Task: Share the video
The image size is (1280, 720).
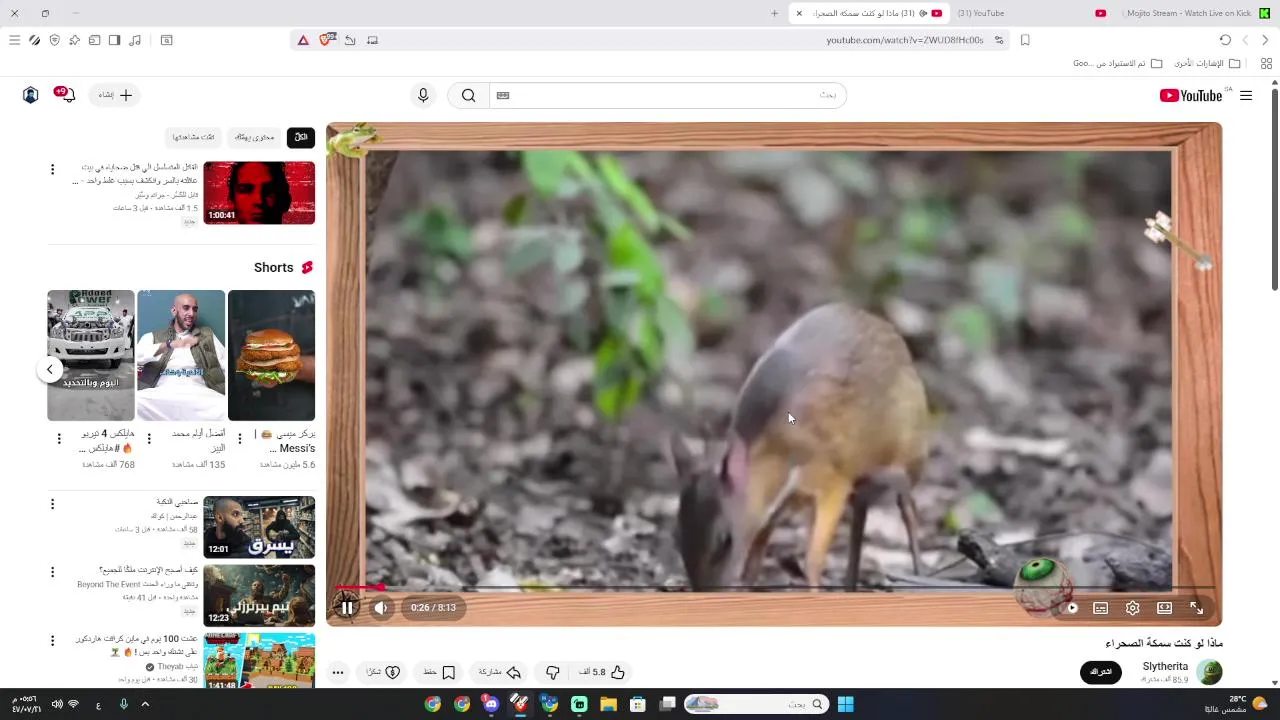Action: click(500, 672)
